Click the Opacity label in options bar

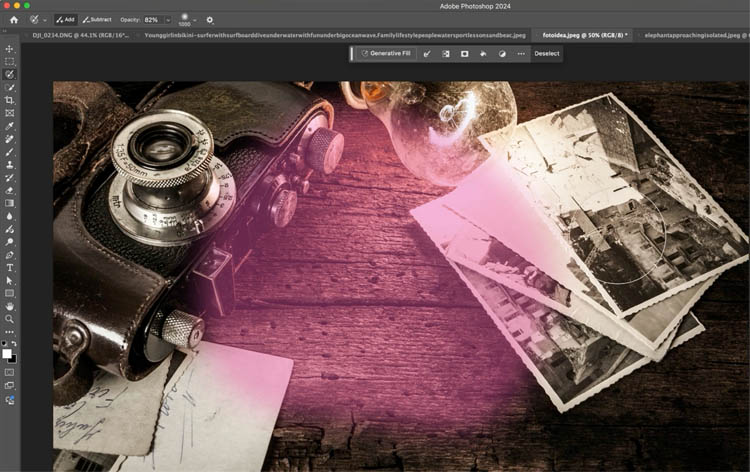[x=130, y=20]
